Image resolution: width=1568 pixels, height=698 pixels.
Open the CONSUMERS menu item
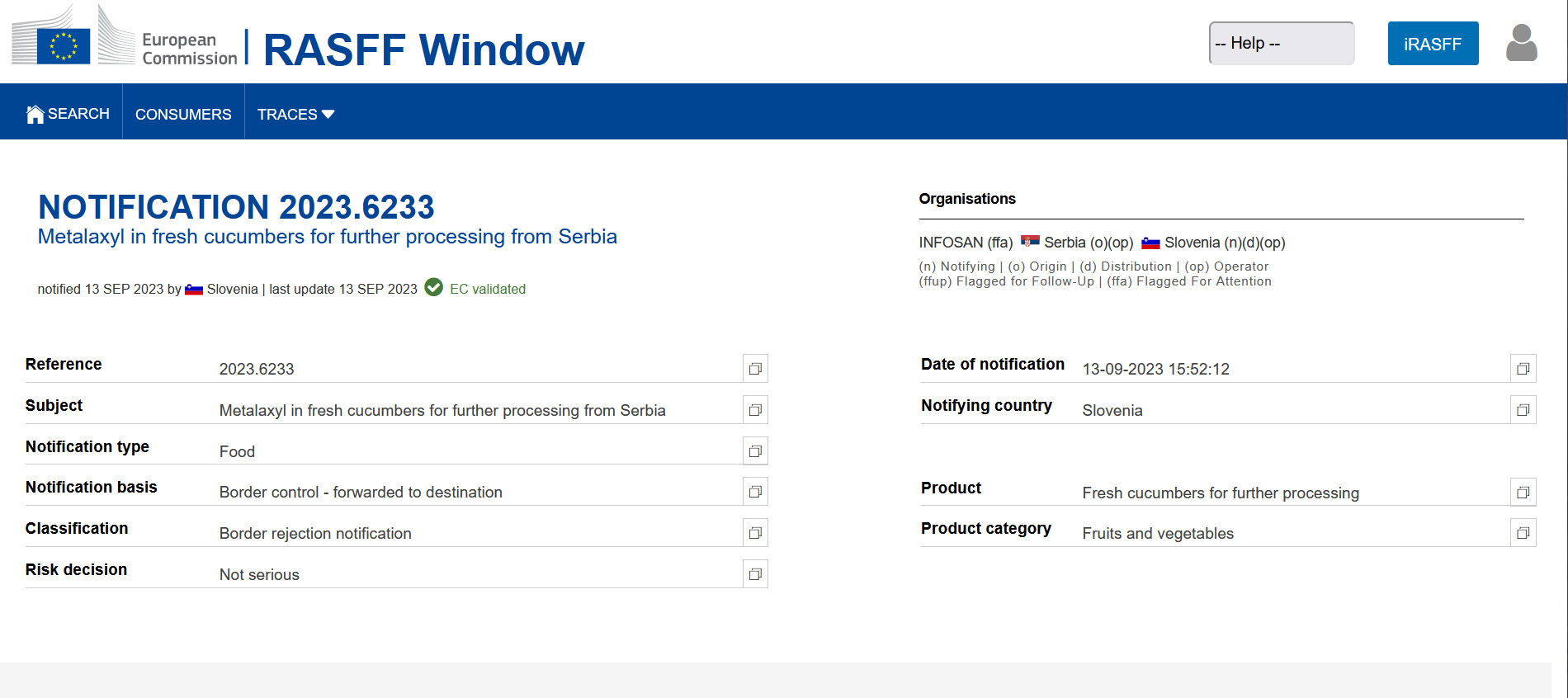[183, 114]
